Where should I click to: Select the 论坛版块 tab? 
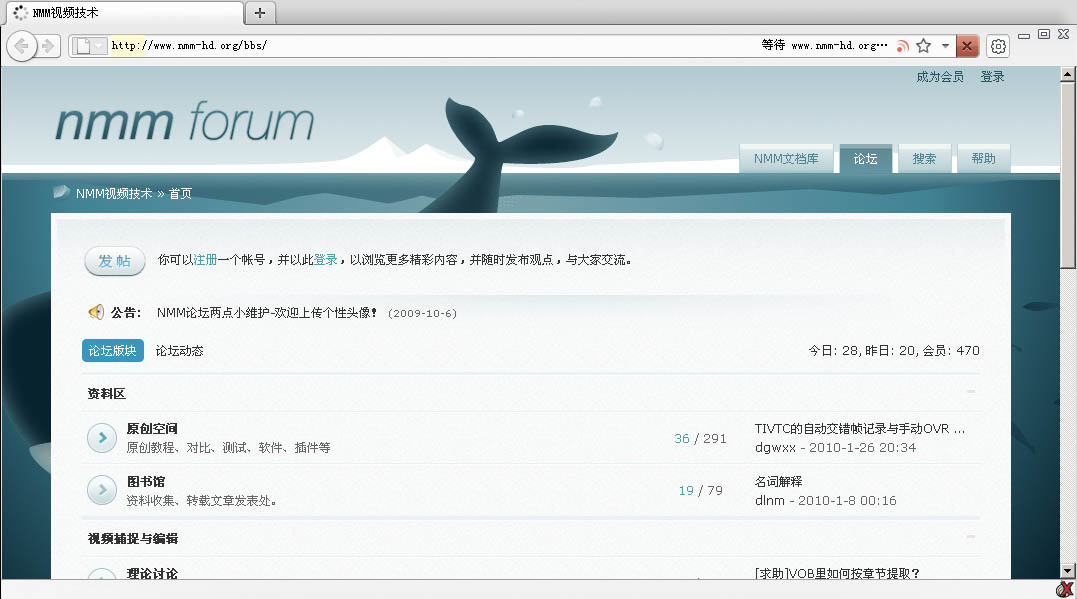pos(113,350)
